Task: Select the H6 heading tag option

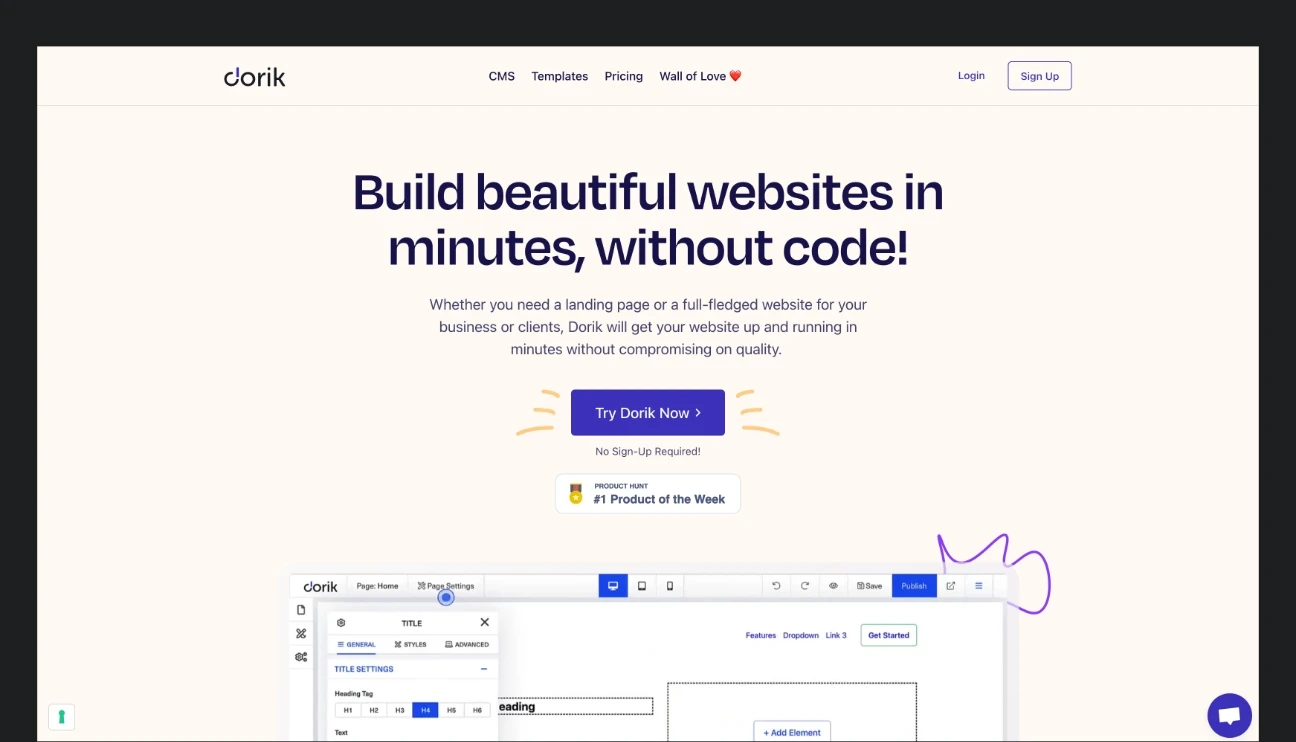Action: 477,710
